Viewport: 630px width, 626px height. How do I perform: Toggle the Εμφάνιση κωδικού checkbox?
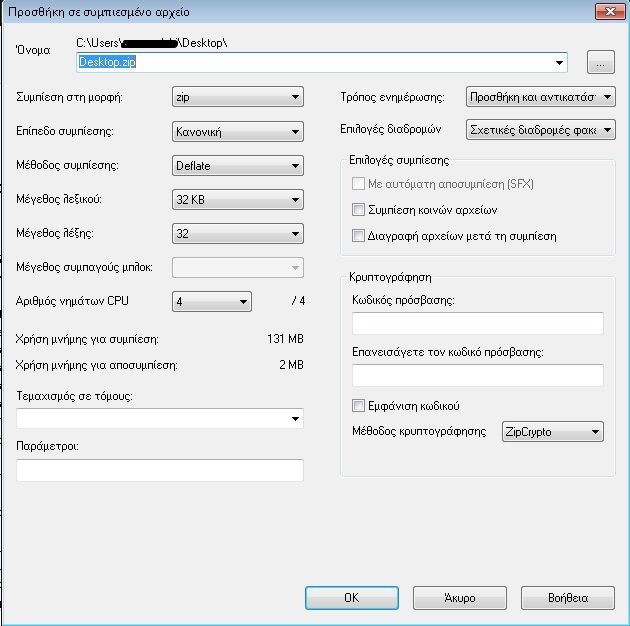pos(359,406)
